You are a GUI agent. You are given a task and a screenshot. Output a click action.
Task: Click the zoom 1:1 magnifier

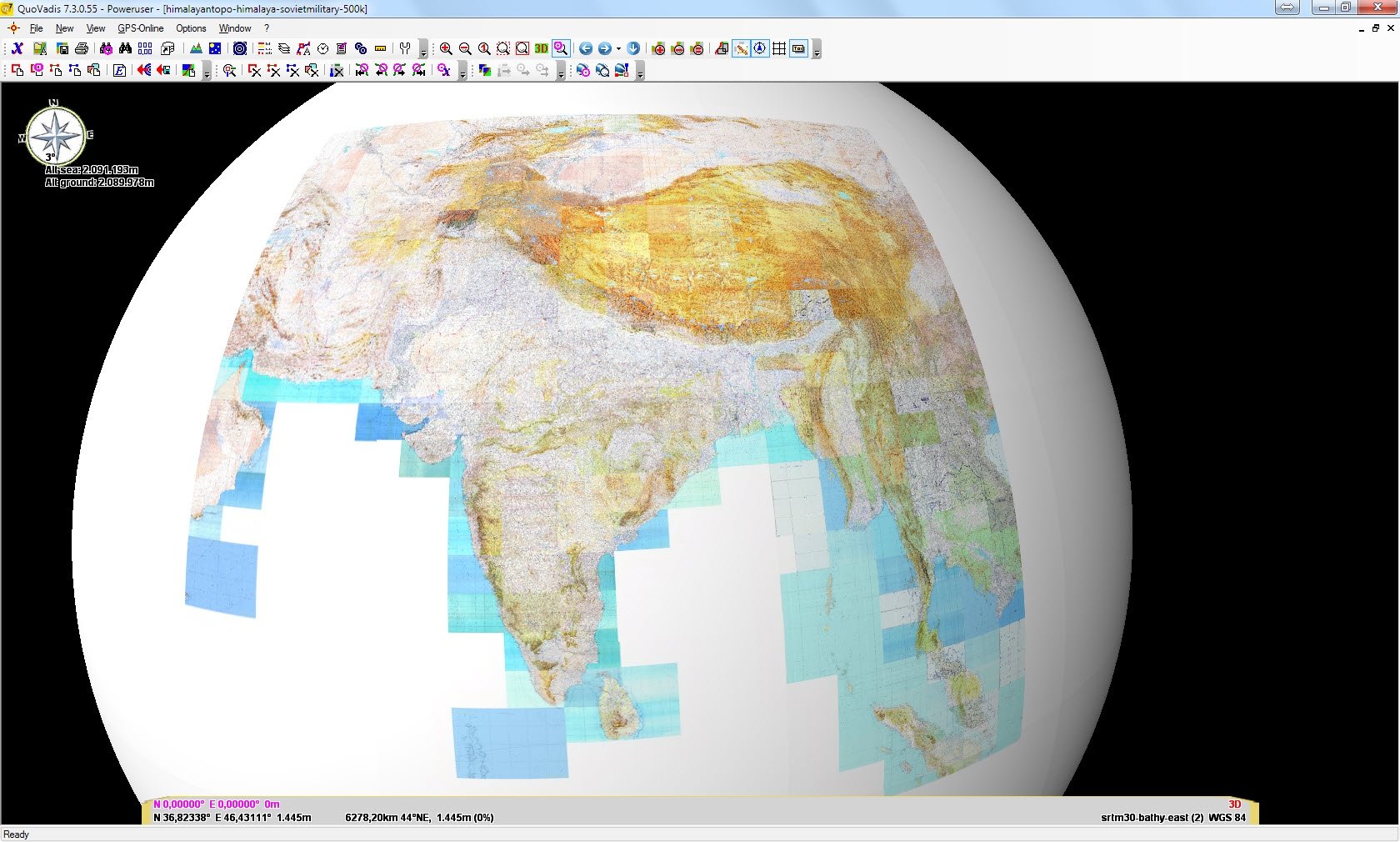(484, 48)
